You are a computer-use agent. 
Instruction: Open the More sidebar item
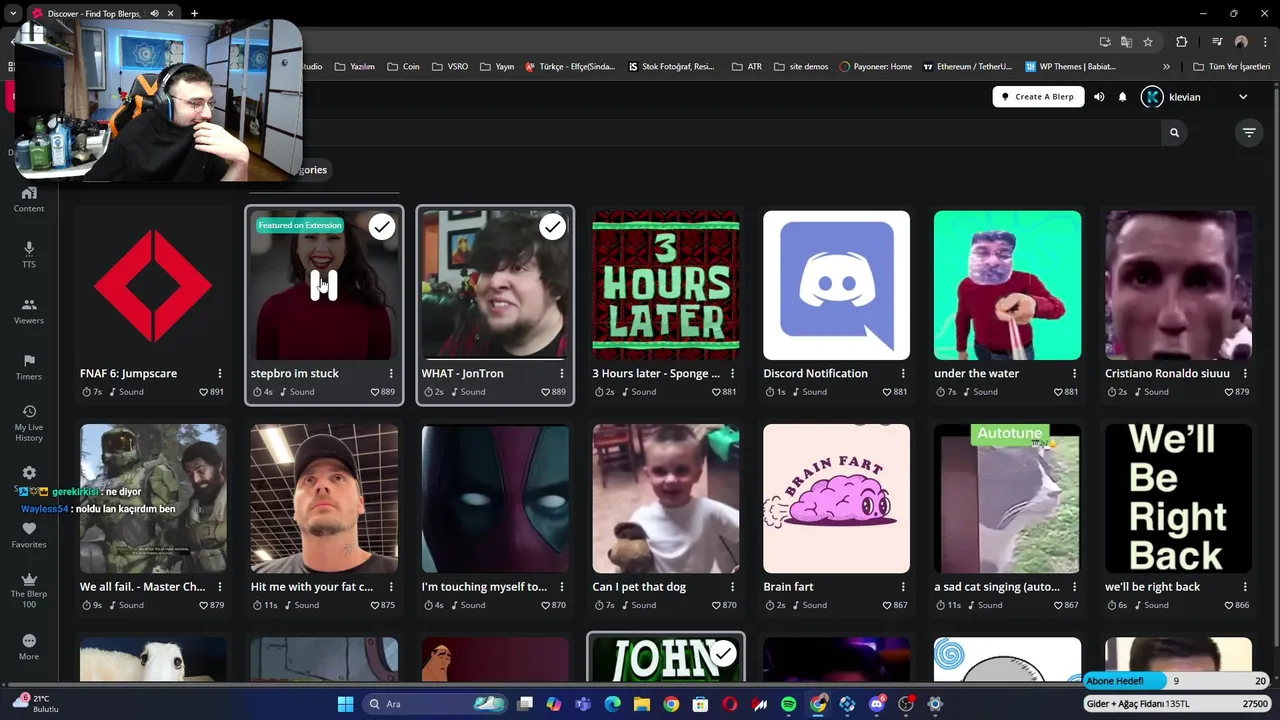pos(29,647)
